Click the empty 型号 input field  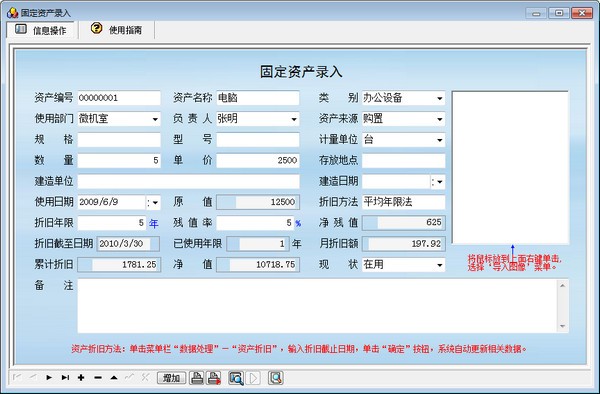pyautogui.click(x=258, y=140)
